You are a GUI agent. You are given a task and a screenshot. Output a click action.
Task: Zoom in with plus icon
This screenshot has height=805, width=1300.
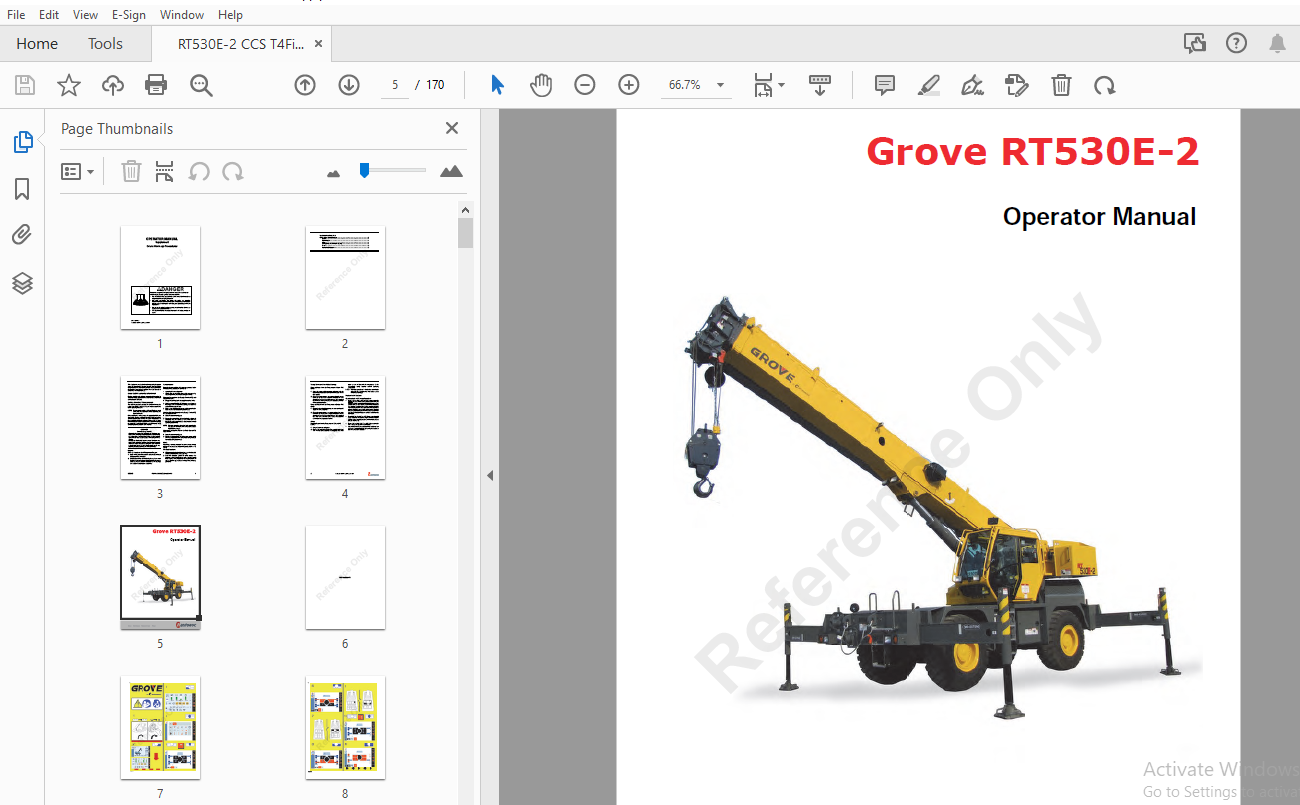pos(629,85)
